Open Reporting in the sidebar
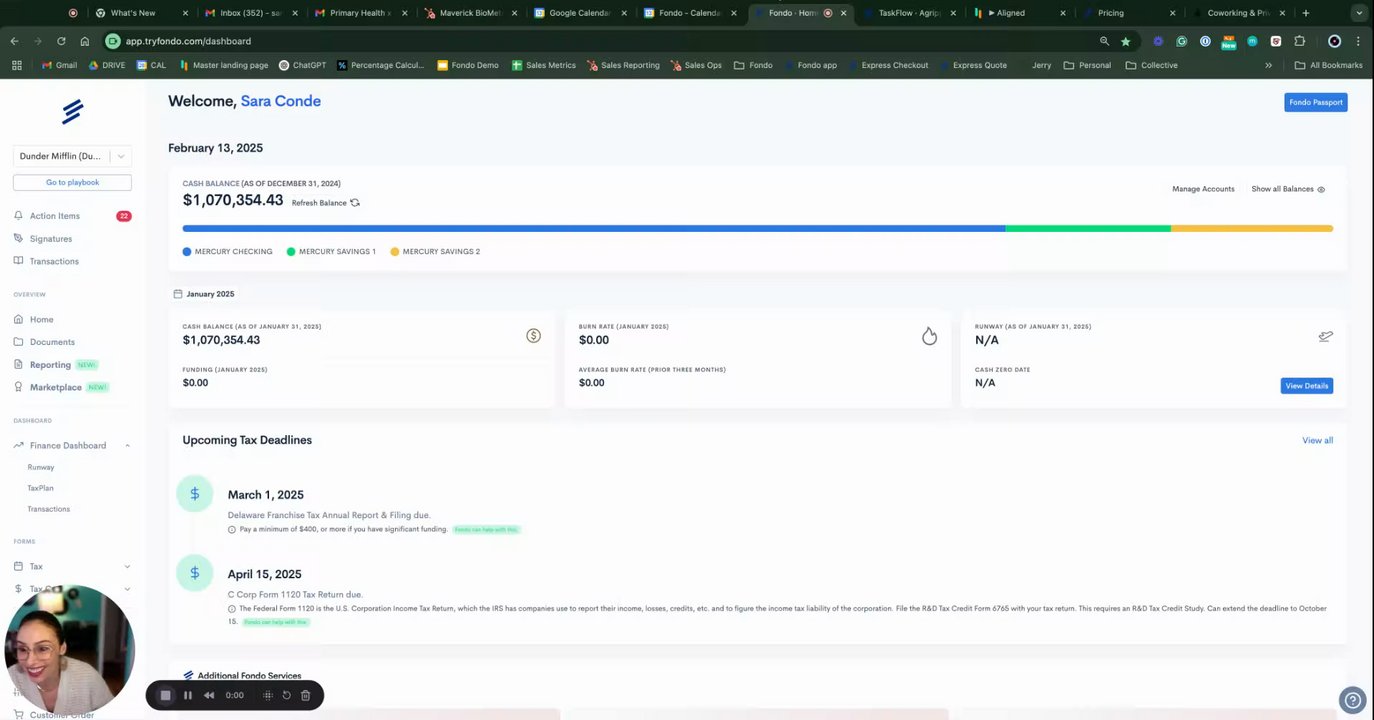The height and width of the screenshot is (720, 1374). [50, 365]
